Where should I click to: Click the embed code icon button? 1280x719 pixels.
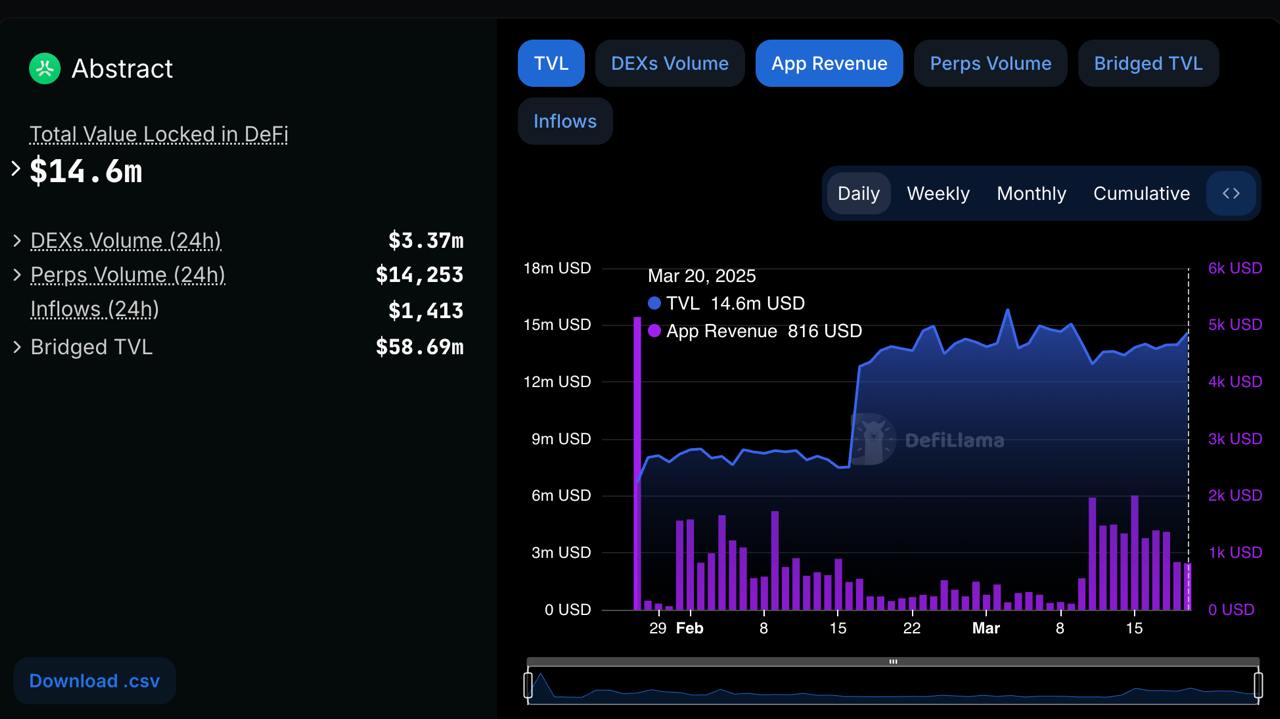pyautogui.click(x=1231, y=193)
